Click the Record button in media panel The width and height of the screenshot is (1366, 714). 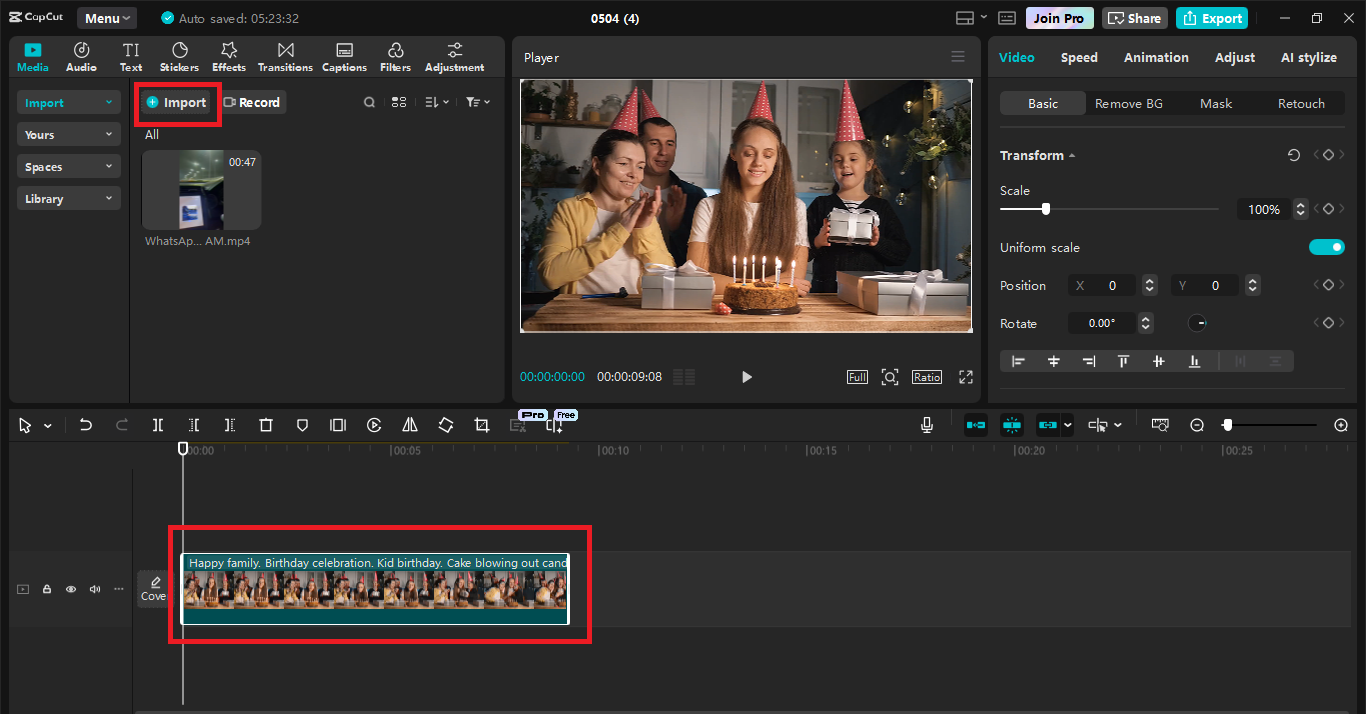pyautogui.click(x=252, y=102)
